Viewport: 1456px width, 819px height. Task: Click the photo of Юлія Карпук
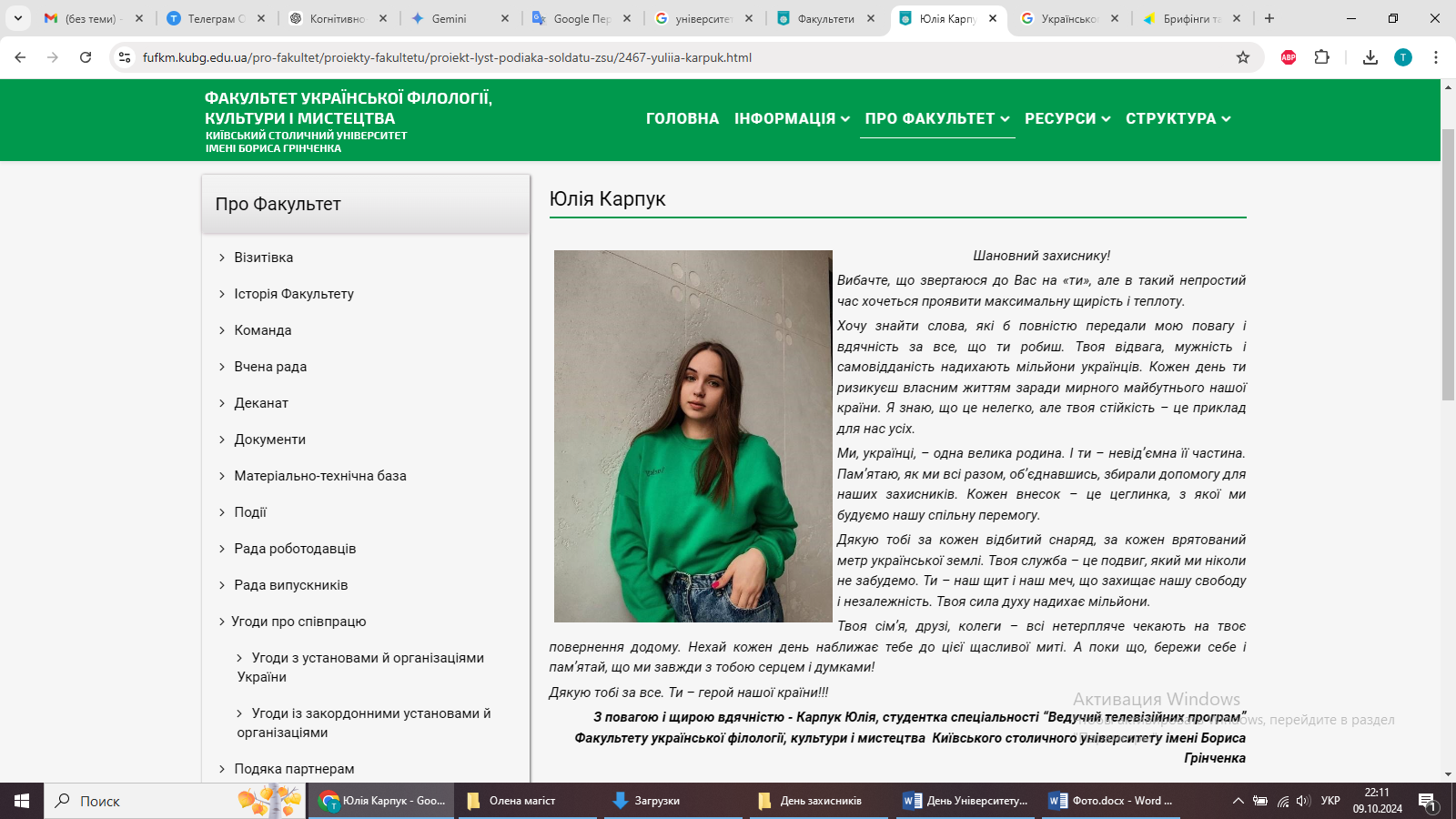coord(693,436)
